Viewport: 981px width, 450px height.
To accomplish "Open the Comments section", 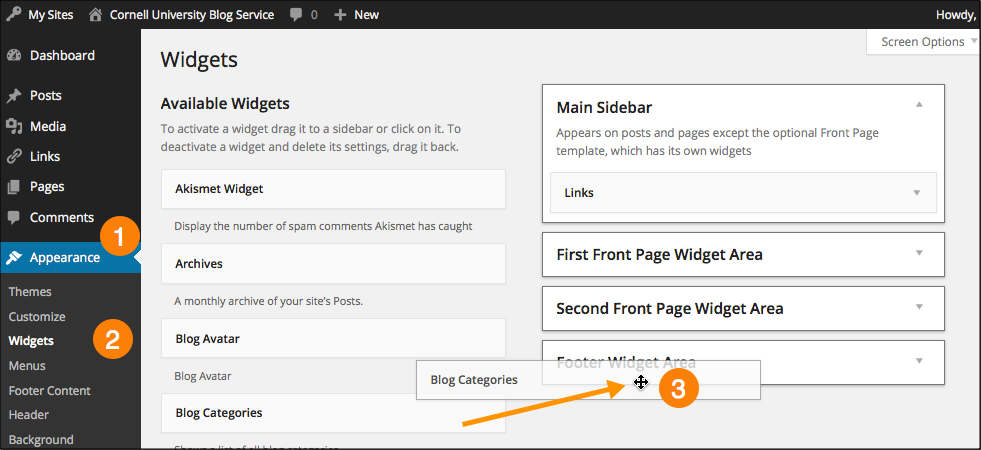I will pos(62,217).
